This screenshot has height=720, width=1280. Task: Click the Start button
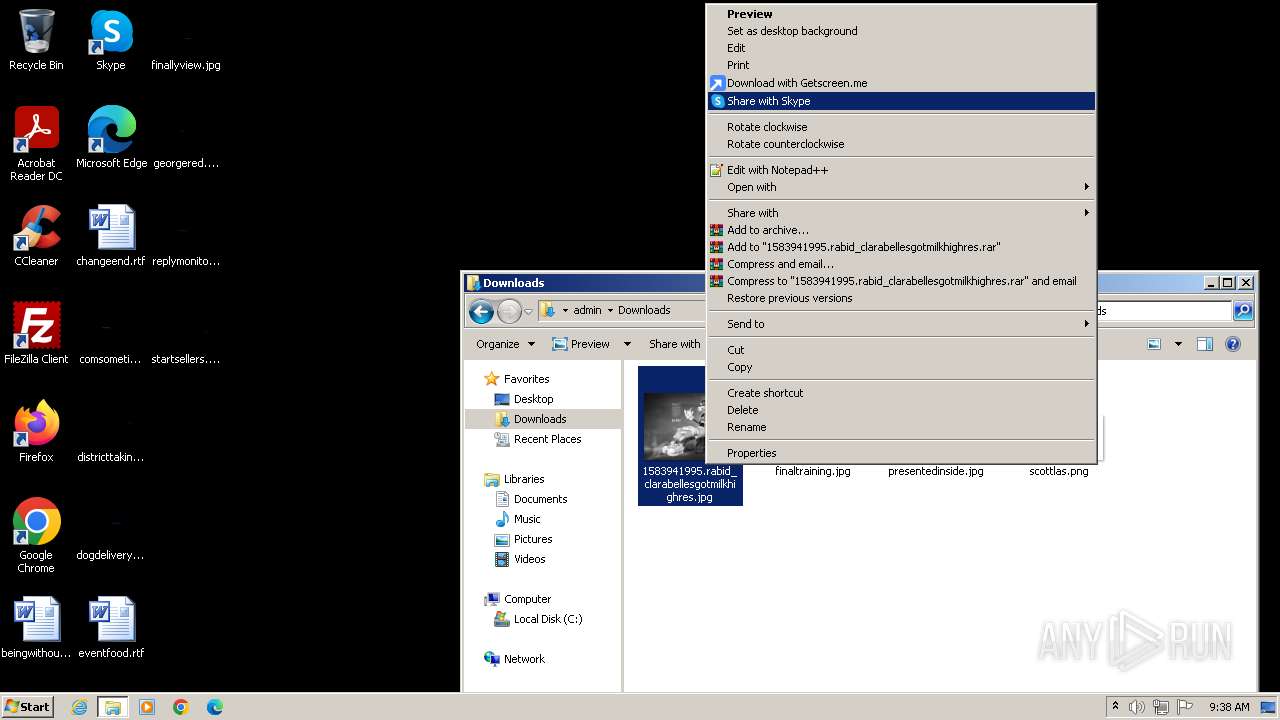27,706
